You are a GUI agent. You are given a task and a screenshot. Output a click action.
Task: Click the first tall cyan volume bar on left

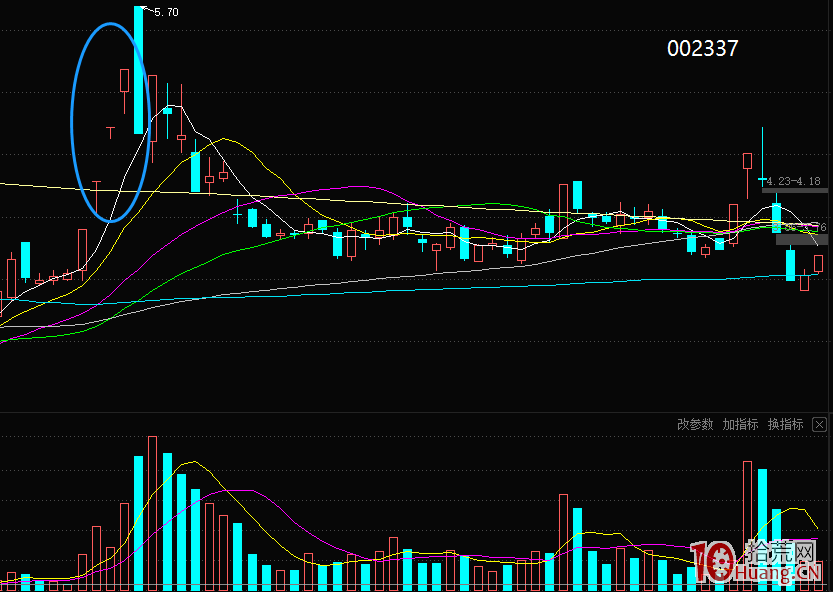click(139, 520)
